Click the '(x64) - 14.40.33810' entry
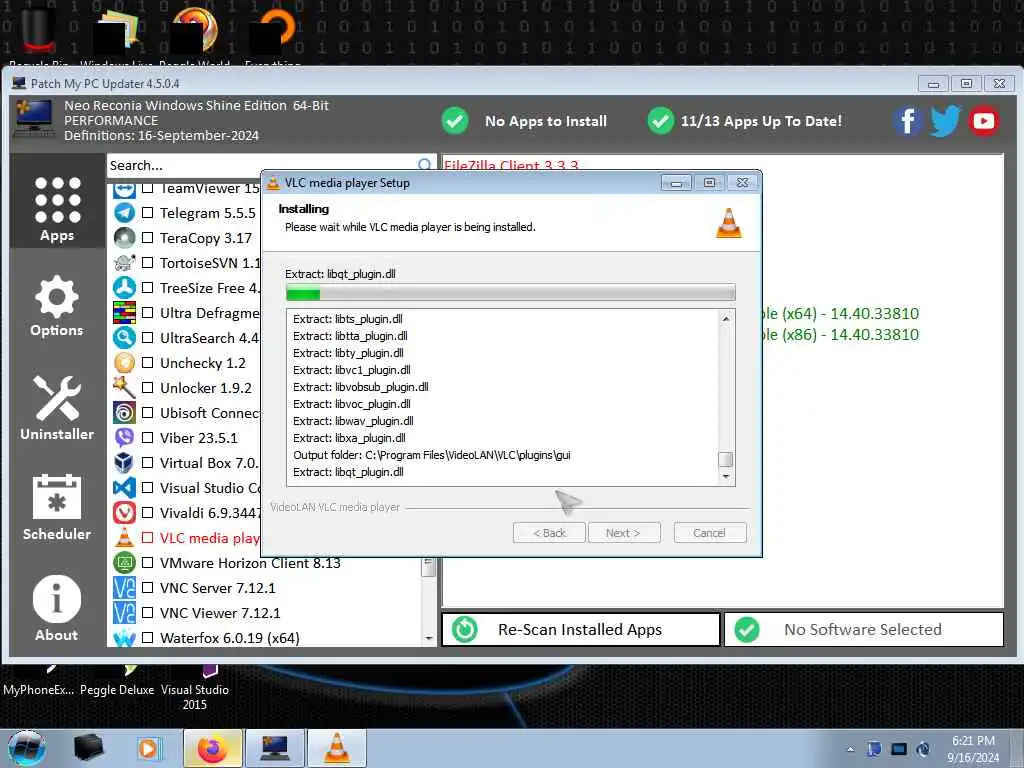Screen dimensions: 1024x768 839,313
